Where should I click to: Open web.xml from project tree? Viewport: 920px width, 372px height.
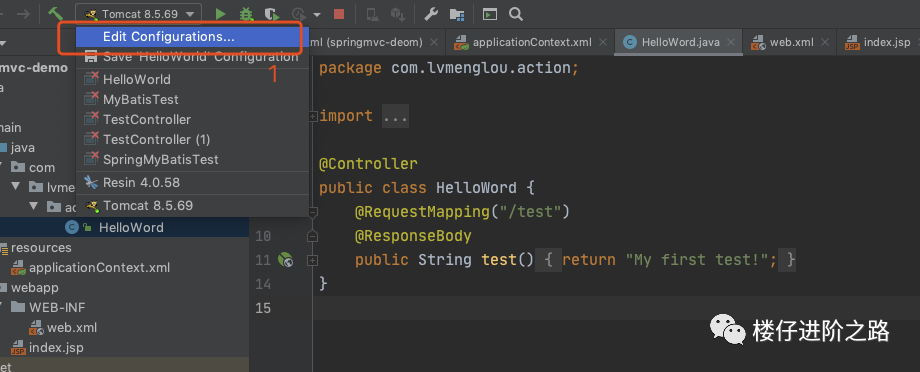72,327
